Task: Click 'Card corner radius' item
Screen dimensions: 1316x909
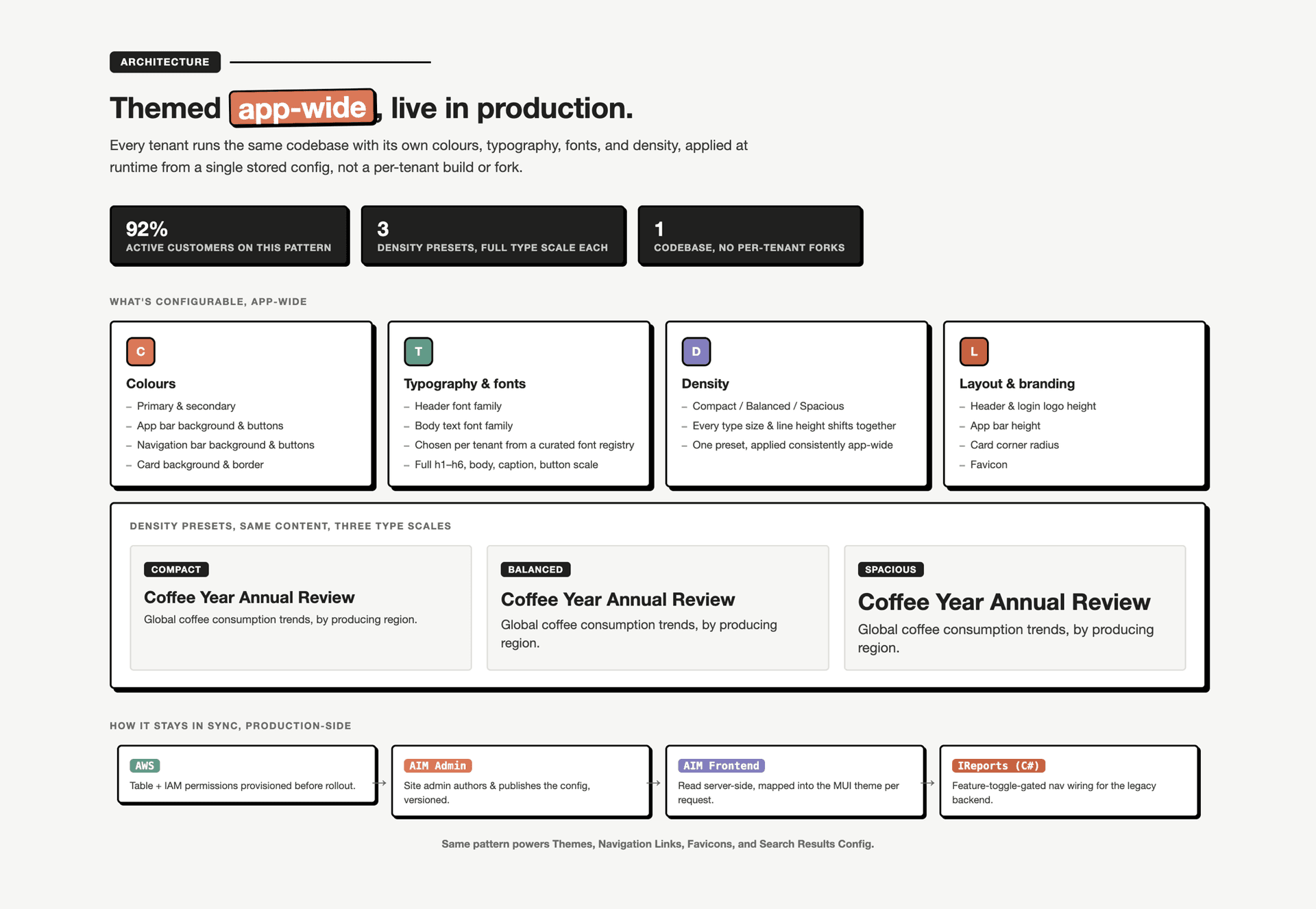Action: (x=1014, y=445)
